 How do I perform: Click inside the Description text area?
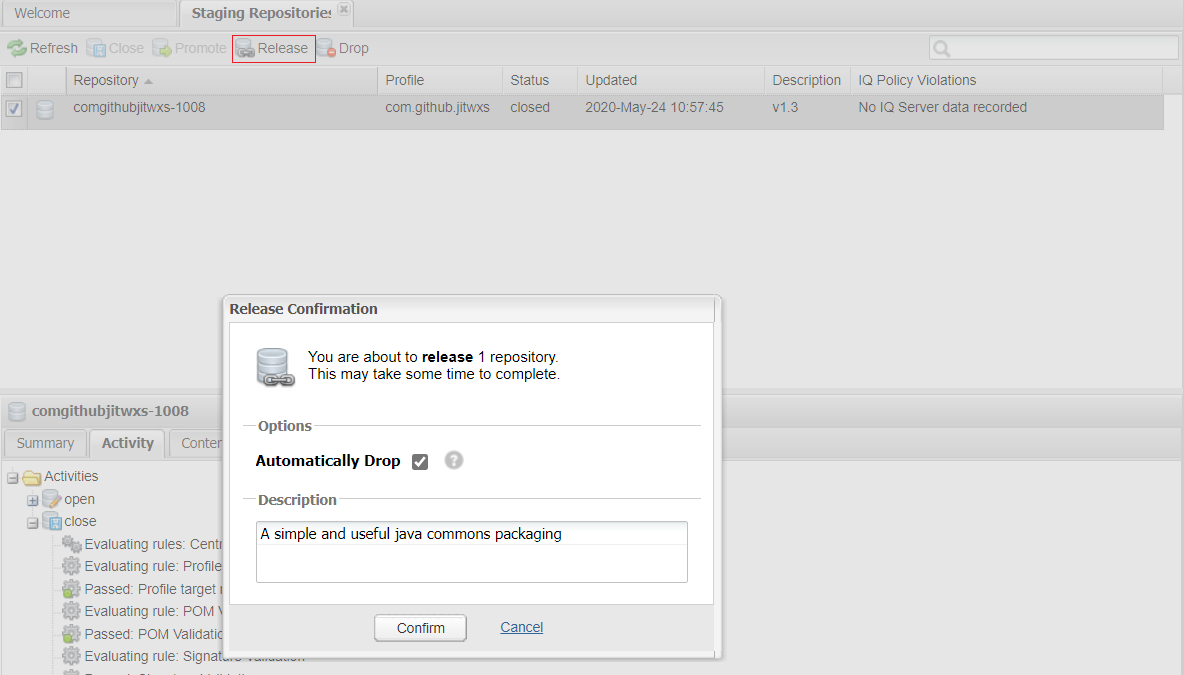tap(471, 550)
